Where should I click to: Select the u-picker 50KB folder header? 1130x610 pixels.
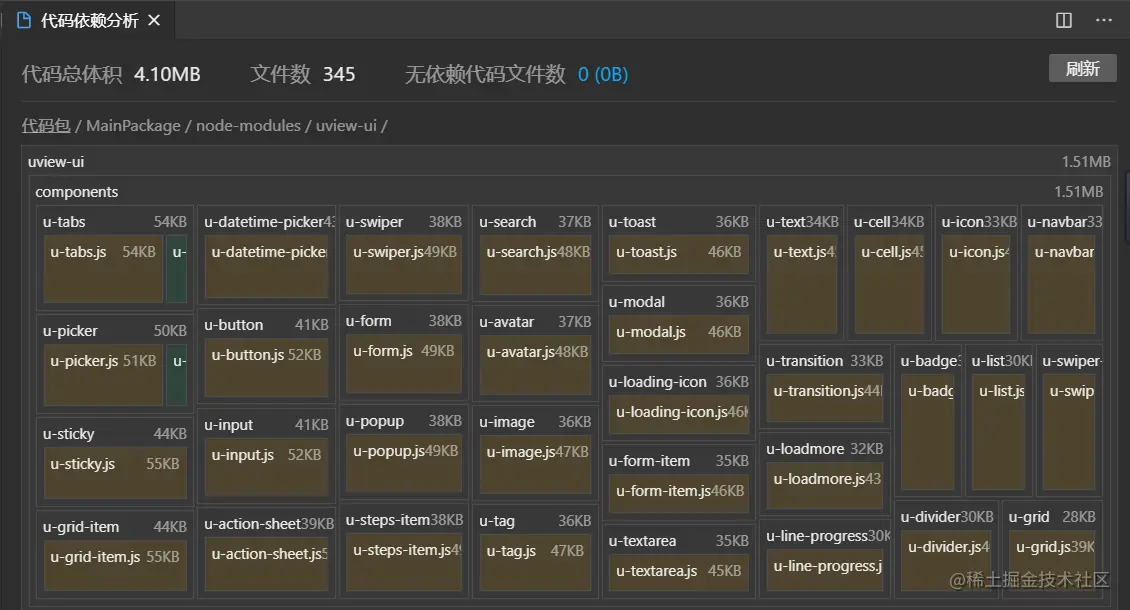[x=115, y=330]
